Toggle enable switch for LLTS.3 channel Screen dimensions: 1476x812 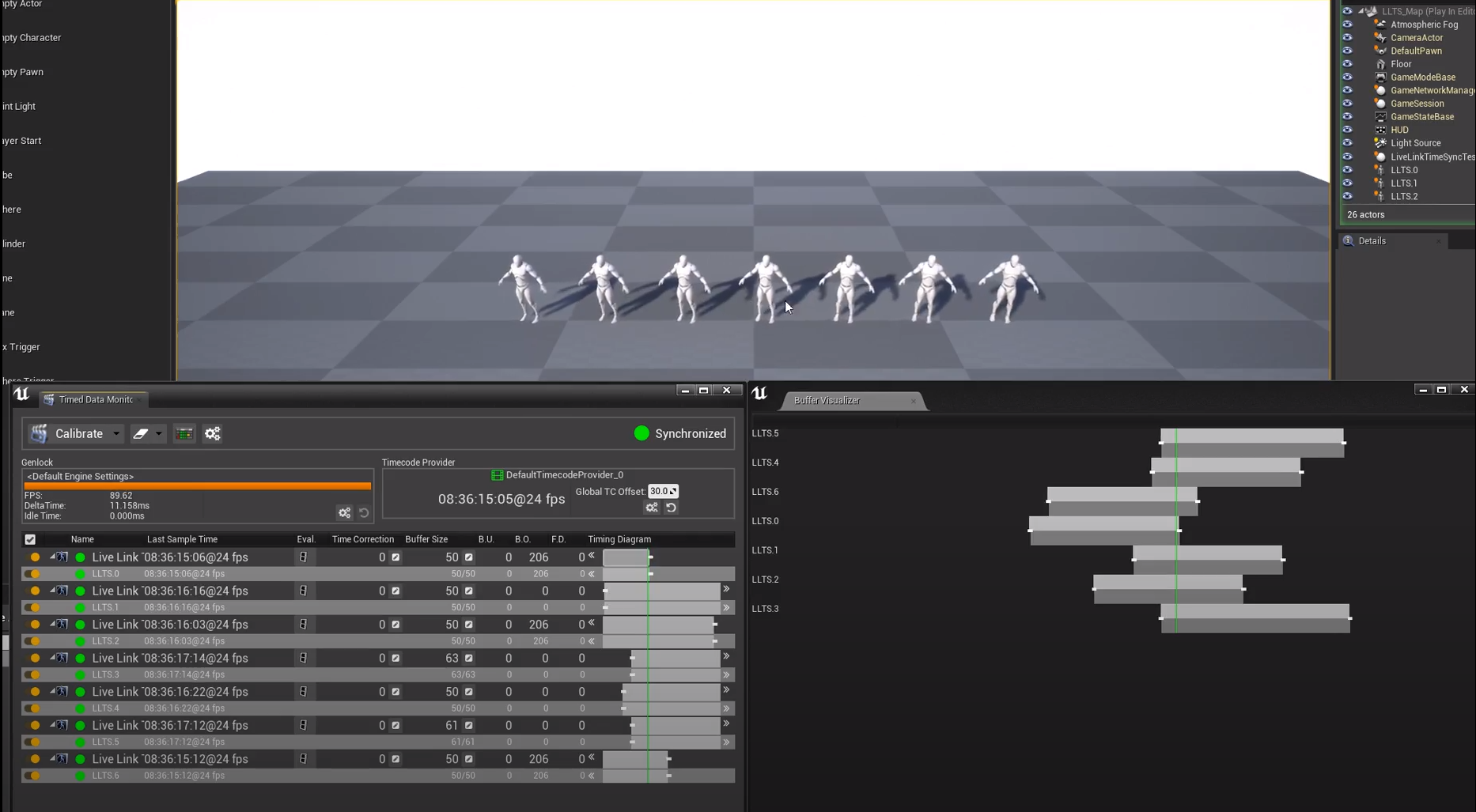coord(32,674)
